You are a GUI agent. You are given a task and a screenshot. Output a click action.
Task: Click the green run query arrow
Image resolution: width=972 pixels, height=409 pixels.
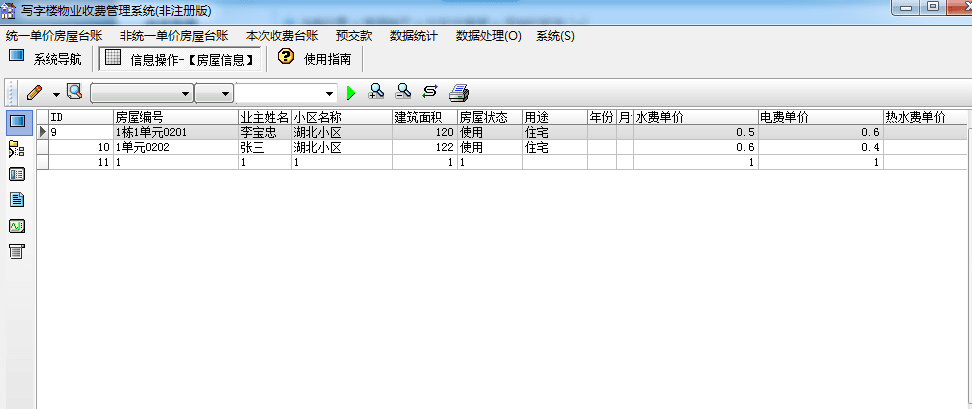(351, 93)
